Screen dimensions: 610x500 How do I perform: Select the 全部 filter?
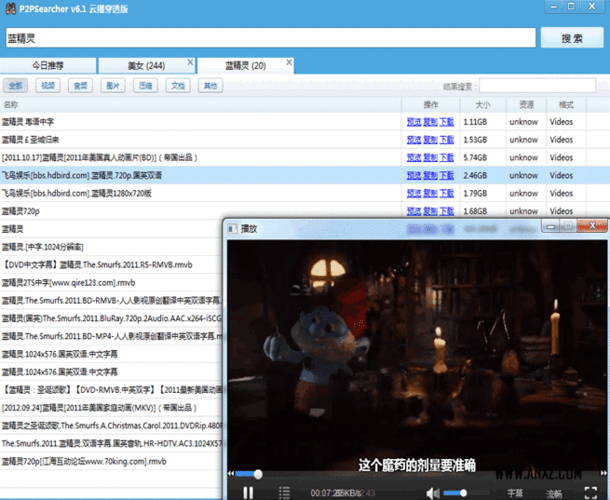16,86
